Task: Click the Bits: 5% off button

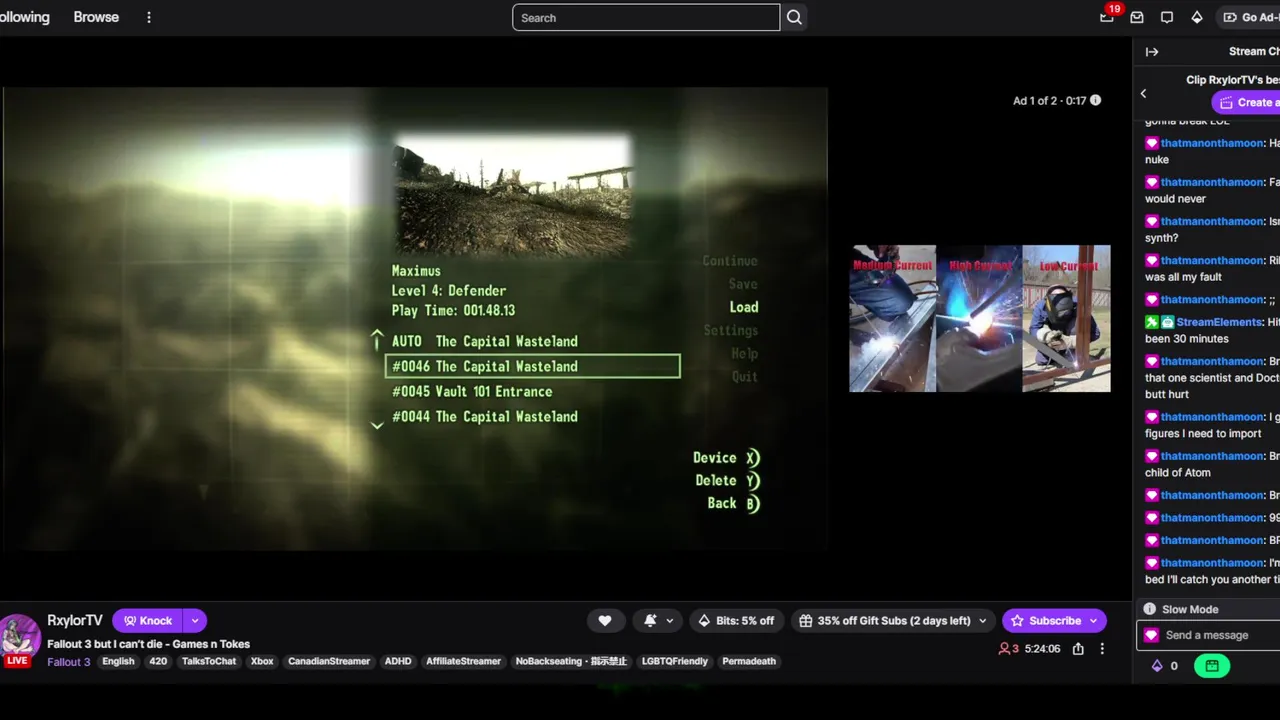Action: click(736, 621)
